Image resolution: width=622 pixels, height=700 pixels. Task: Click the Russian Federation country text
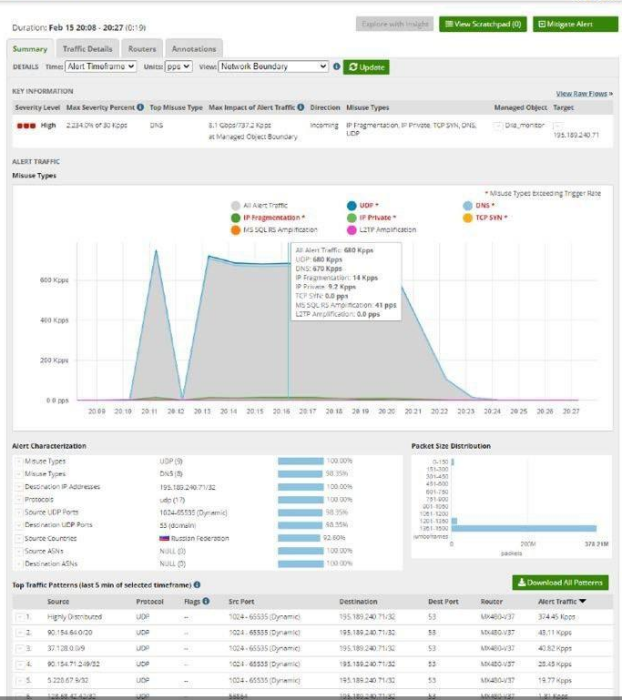click(x=200, y=538)
